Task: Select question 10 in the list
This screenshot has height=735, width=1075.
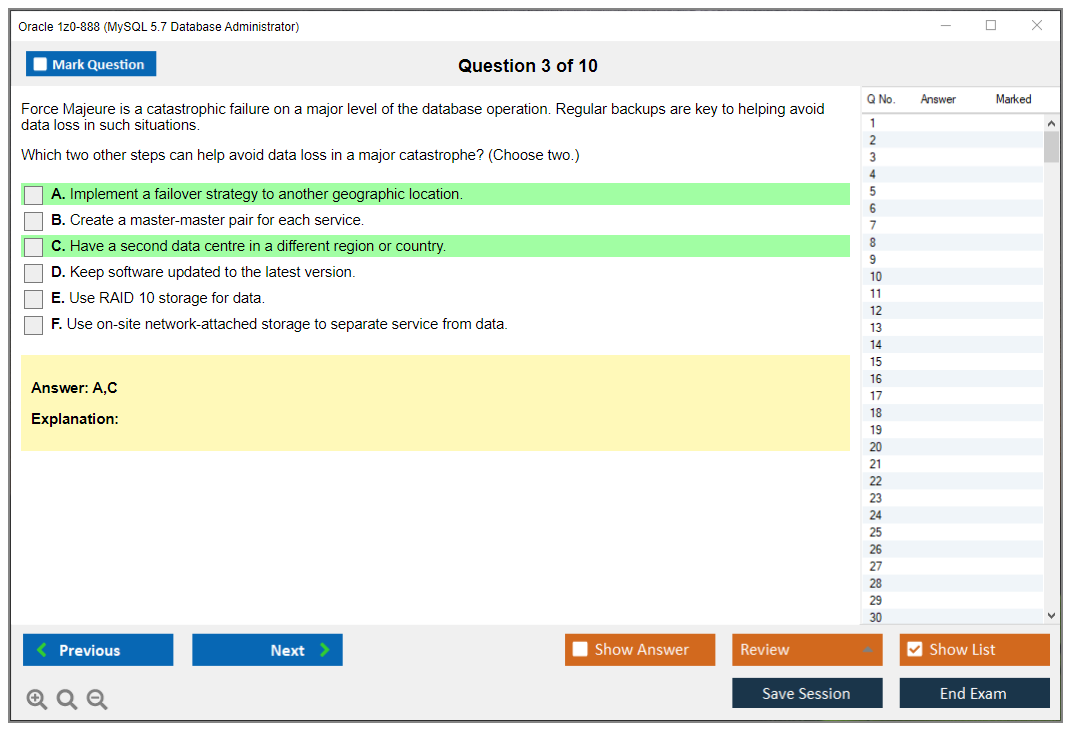Action: coord(876,277)
